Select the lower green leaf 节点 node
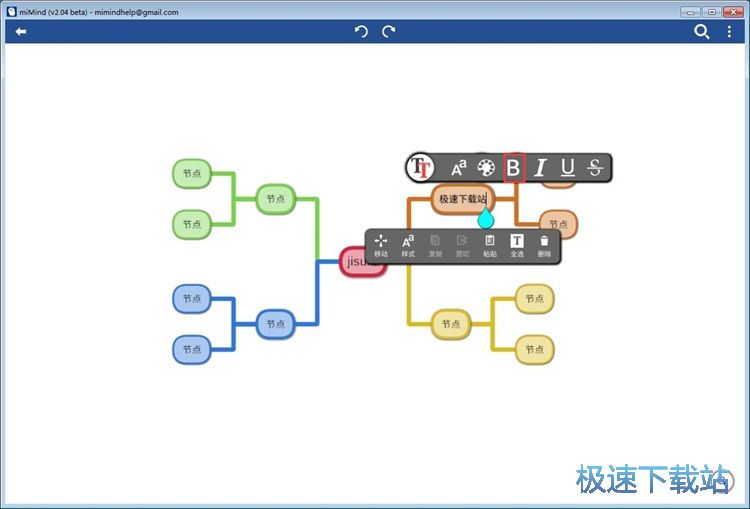 [x=192, y=224]
